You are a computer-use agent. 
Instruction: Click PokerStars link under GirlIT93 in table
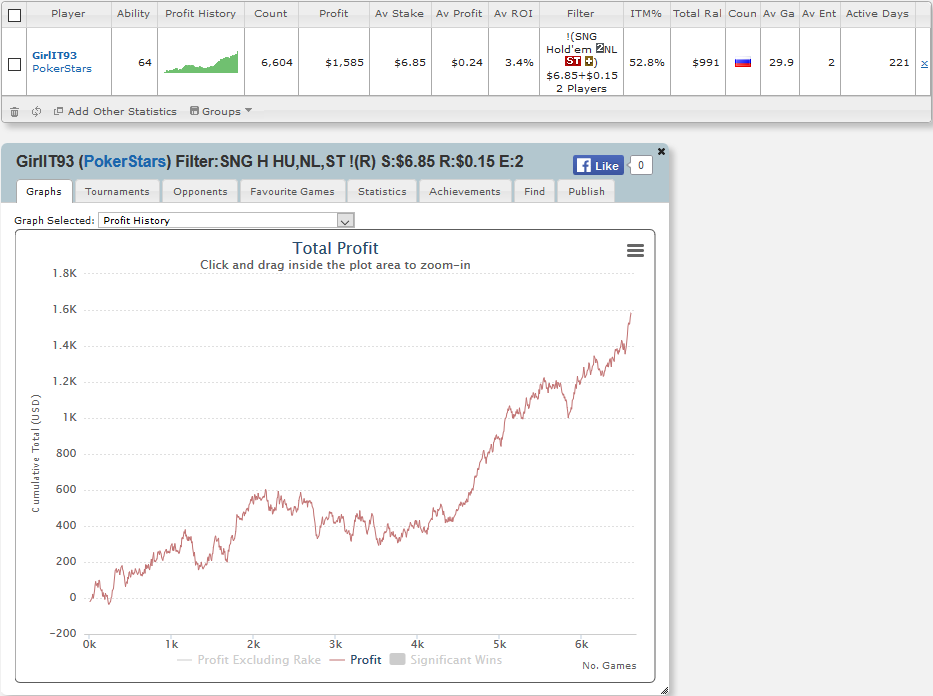tap(62, 69)
